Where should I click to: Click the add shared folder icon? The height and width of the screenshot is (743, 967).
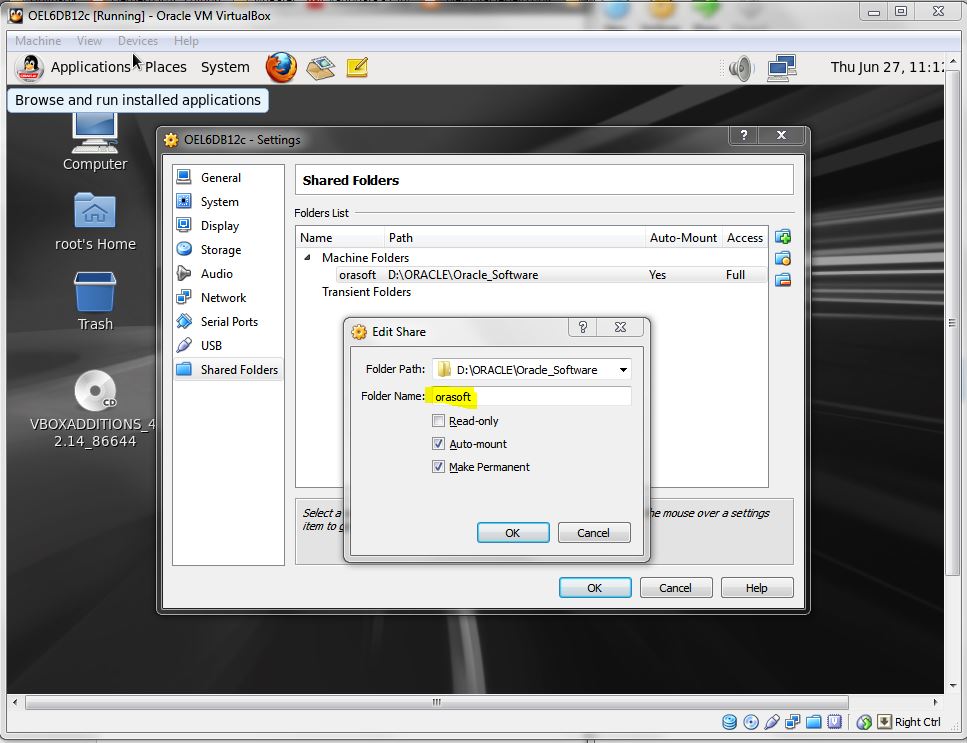pos(783,237)
